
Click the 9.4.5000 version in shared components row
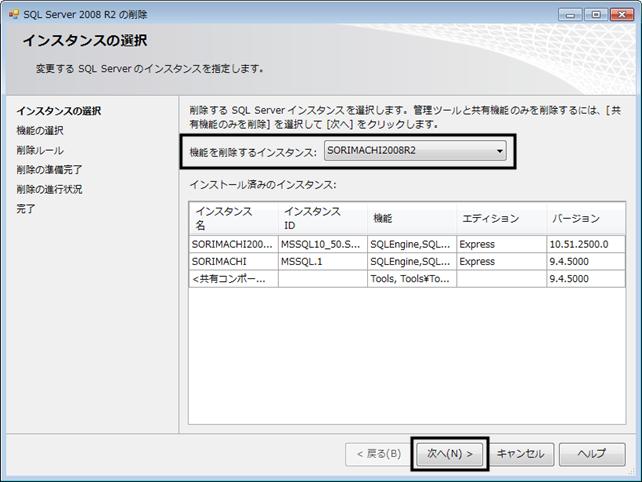point(586,278)
